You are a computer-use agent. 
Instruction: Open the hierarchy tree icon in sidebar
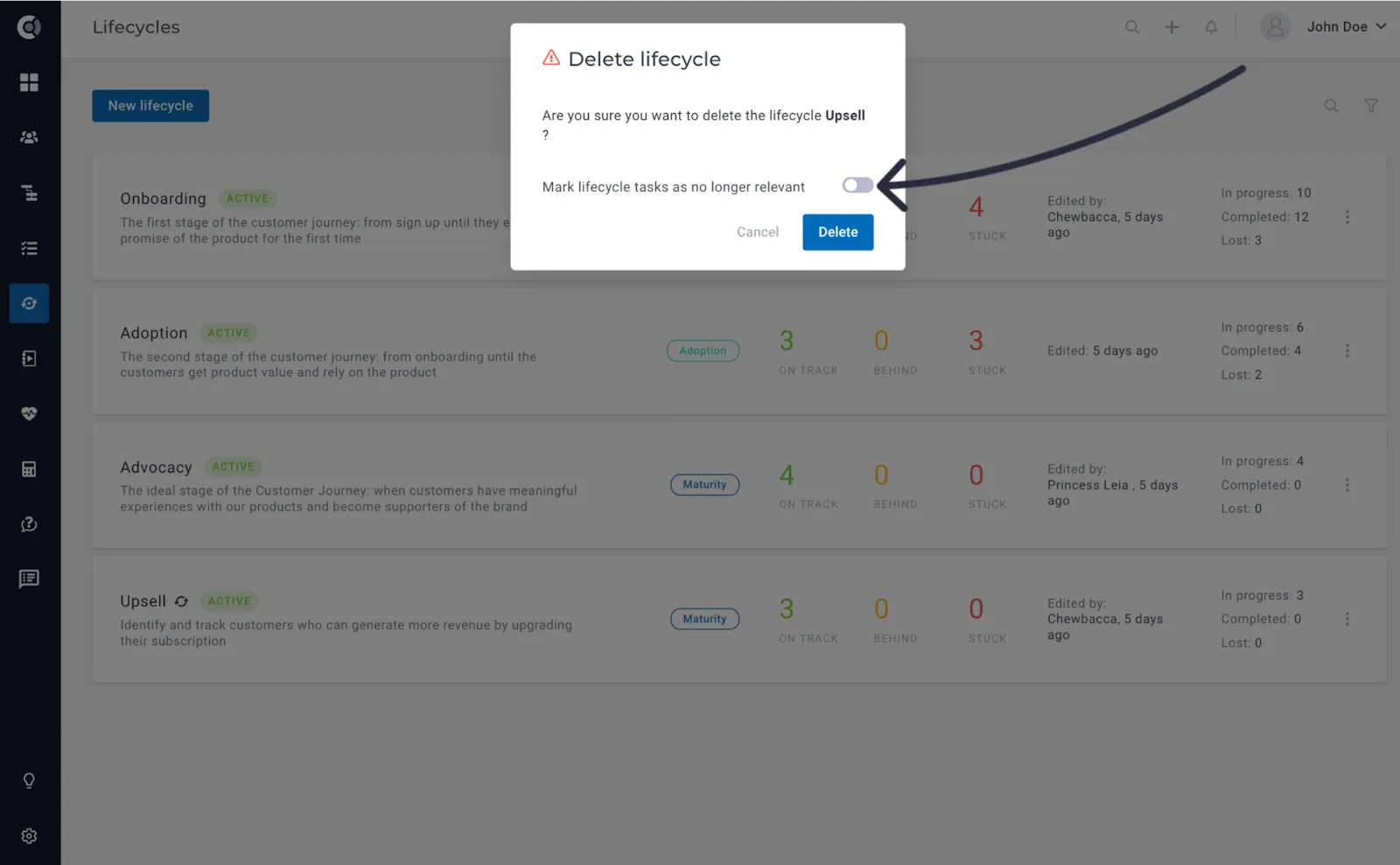pos(29,192)
